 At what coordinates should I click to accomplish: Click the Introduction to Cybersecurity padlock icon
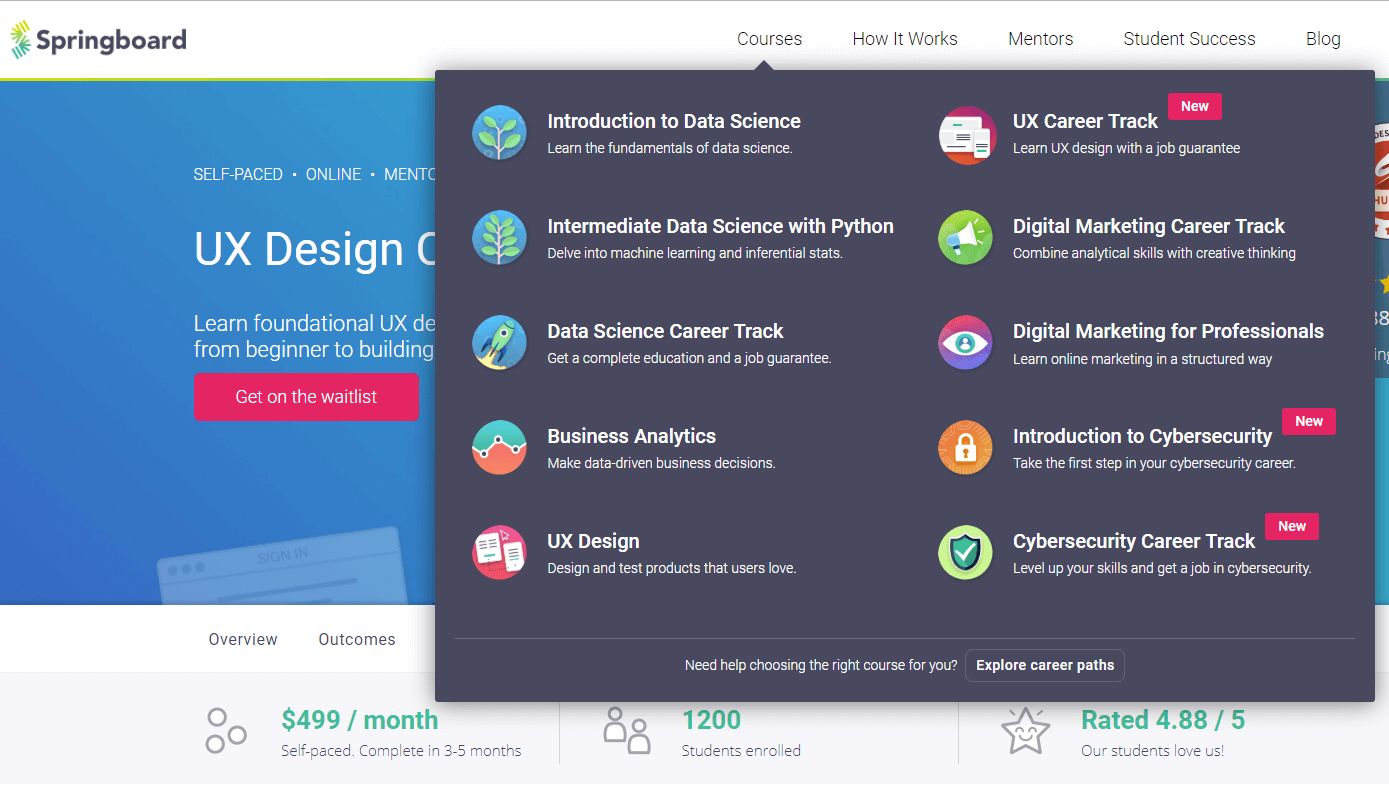965,448
